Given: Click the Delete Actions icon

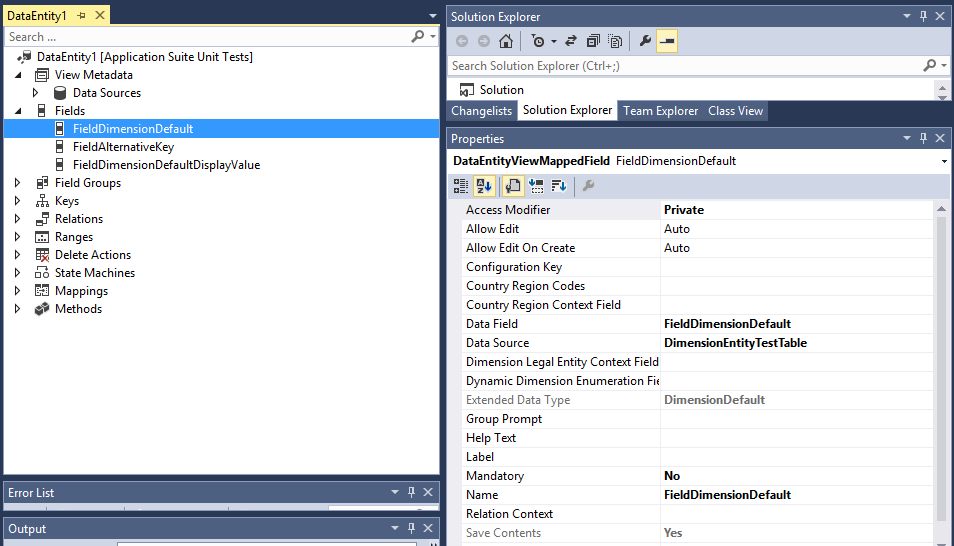Looking at the screenshot, I should point(42,255).
